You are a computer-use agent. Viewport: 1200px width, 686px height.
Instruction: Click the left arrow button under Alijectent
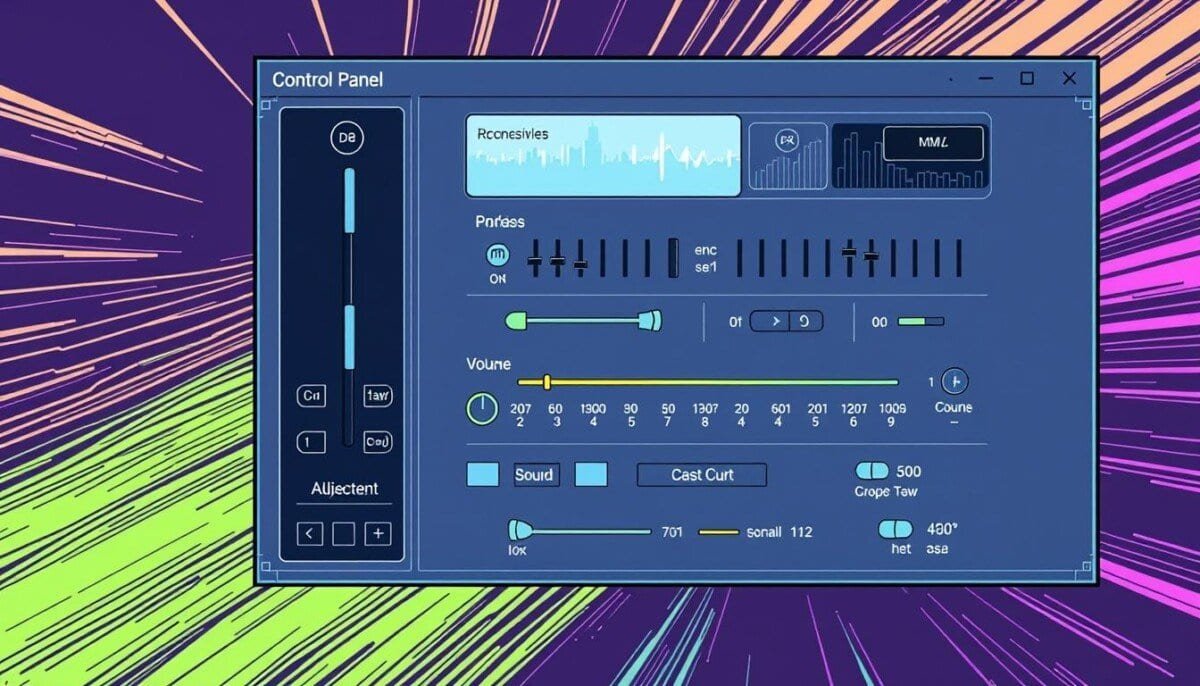310,534
